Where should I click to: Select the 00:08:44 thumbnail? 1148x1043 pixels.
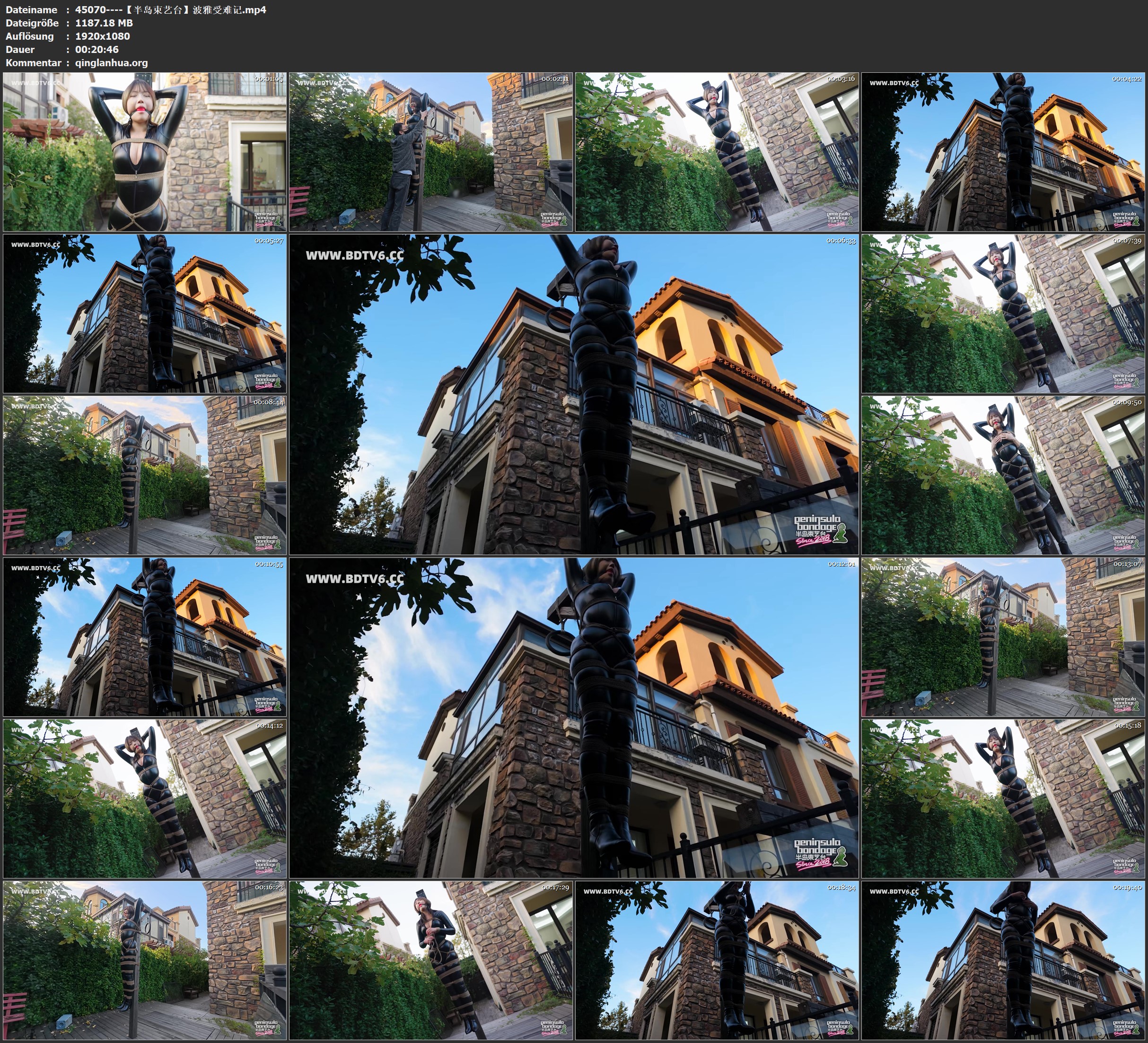click(145, 475)
